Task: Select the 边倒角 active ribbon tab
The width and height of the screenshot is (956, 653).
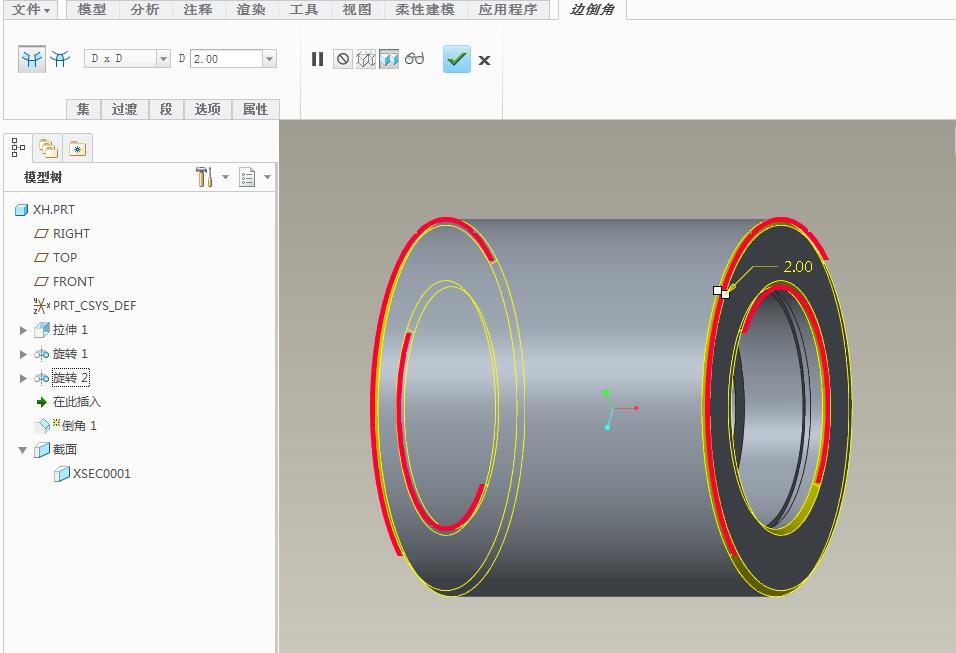Action: (x=592, y=10)
